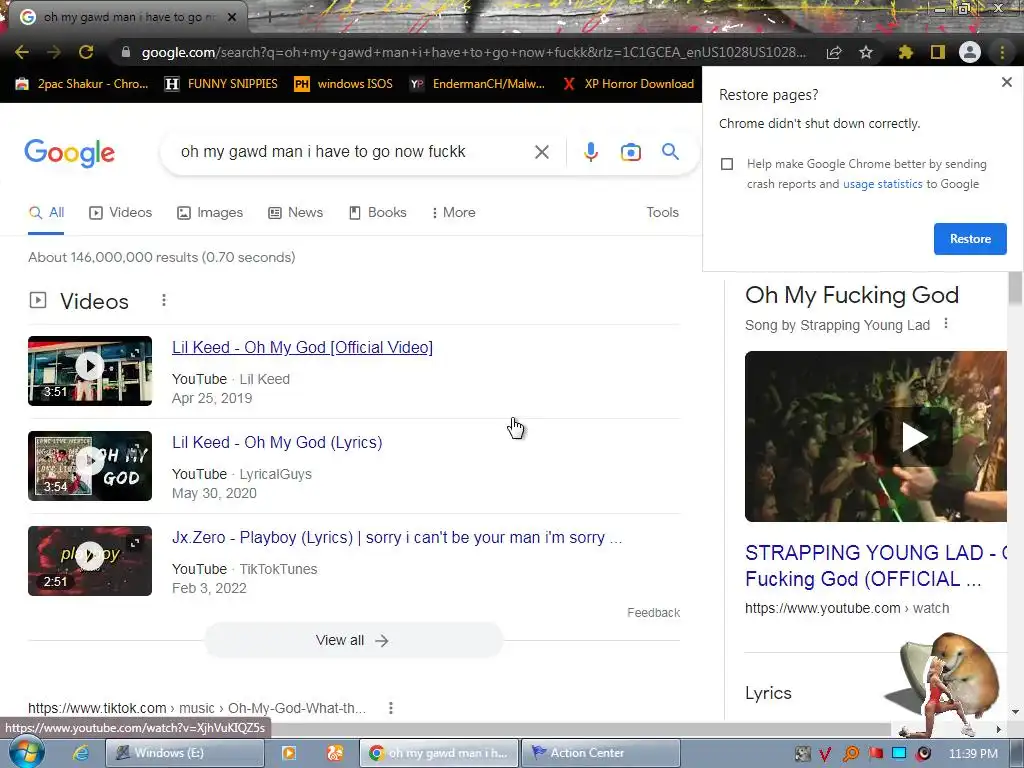Click the page vertical scrollbar thumb
Screen dimensions: 1024x768
pyautogui.click(x=1015, y=288)
